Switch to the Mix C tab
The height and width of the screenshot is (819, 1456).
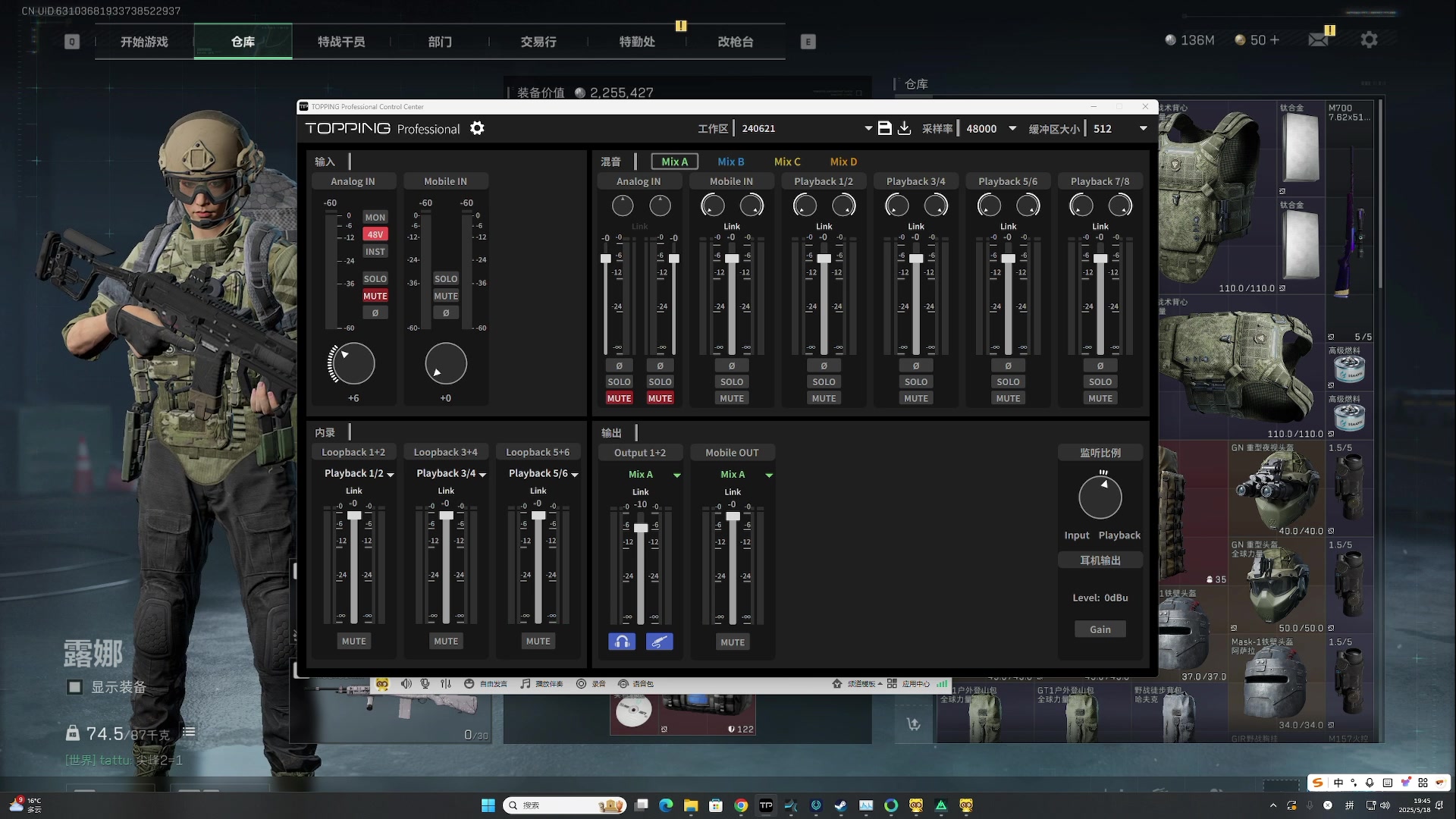click(787, 162)
